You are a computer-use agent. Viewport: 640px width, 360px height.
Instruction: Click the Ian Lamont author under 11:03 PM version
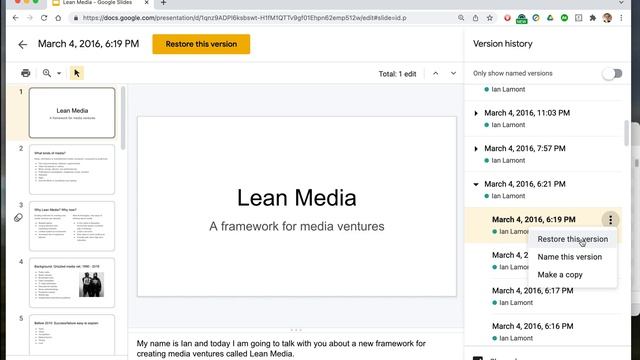click(508, 125)
